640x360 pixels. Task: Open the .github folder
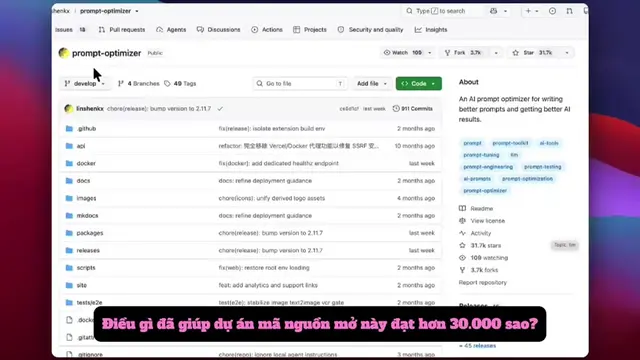click(x=86, y=129)
